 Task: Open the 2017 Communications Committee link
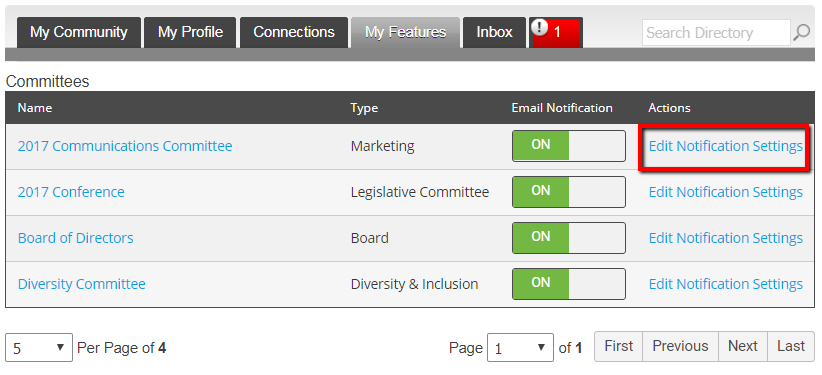(125, 146)
